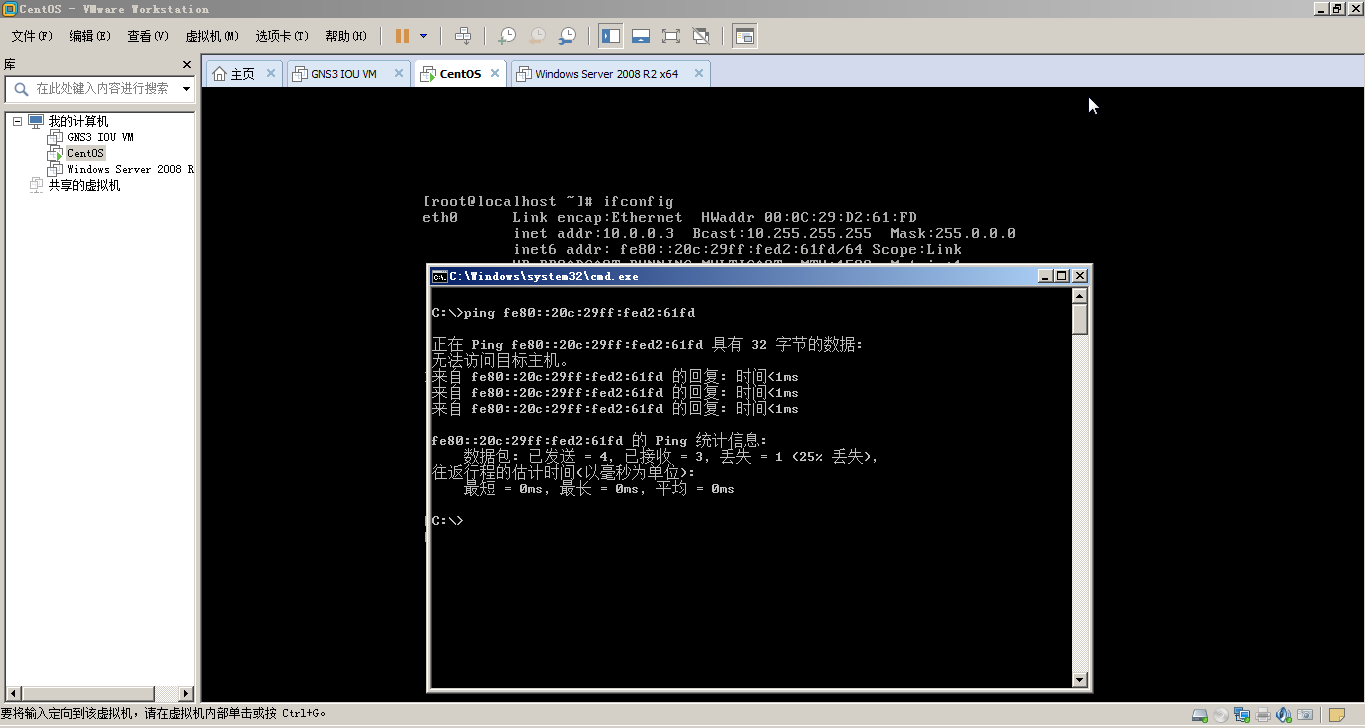
Task: Toggle the library sidebar panel view
Action: (611, 36)
